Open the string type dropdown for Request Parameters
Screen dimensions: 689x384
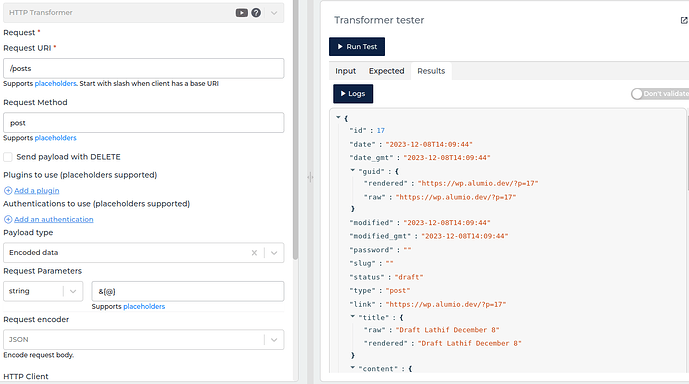[x=43, y=291]
